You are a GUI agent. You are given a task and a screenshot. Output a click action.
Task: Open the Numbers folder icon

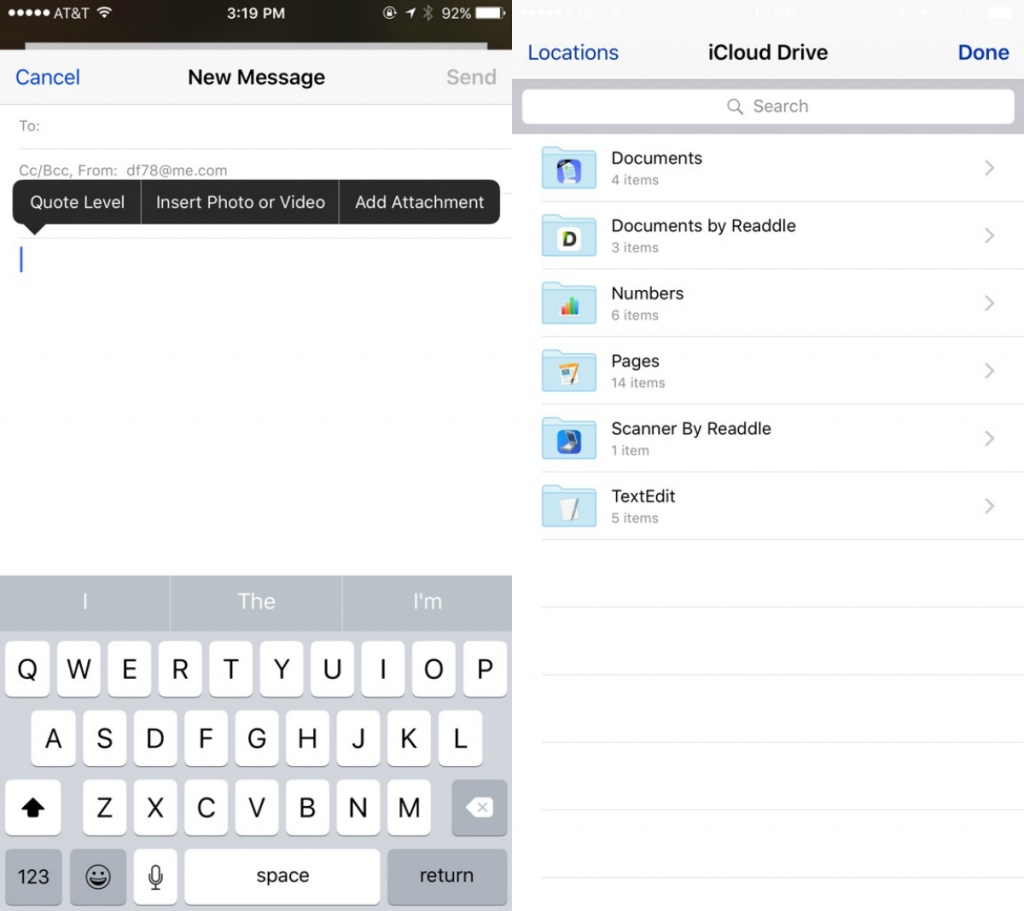coord(569,303)
